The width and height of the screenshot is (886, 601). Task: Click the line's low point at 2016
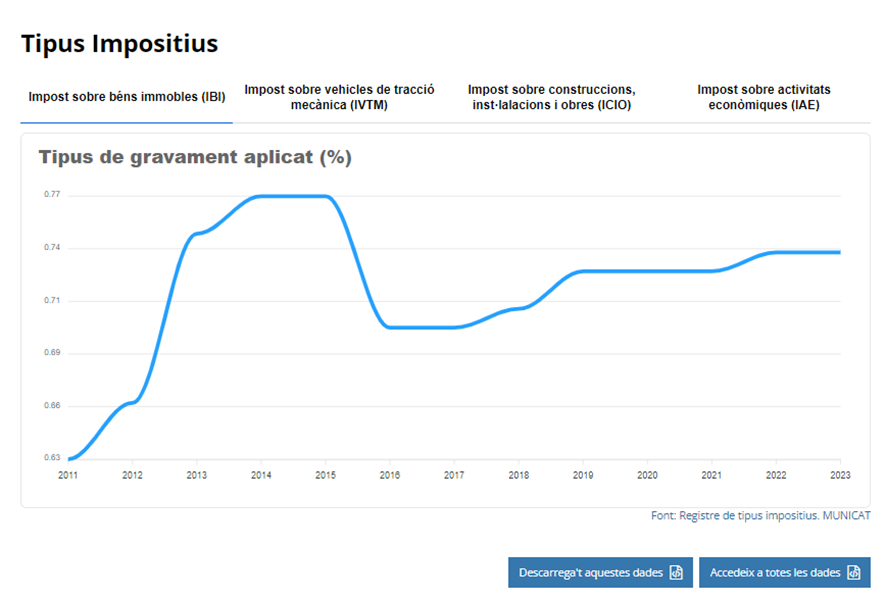coord(390,327)
